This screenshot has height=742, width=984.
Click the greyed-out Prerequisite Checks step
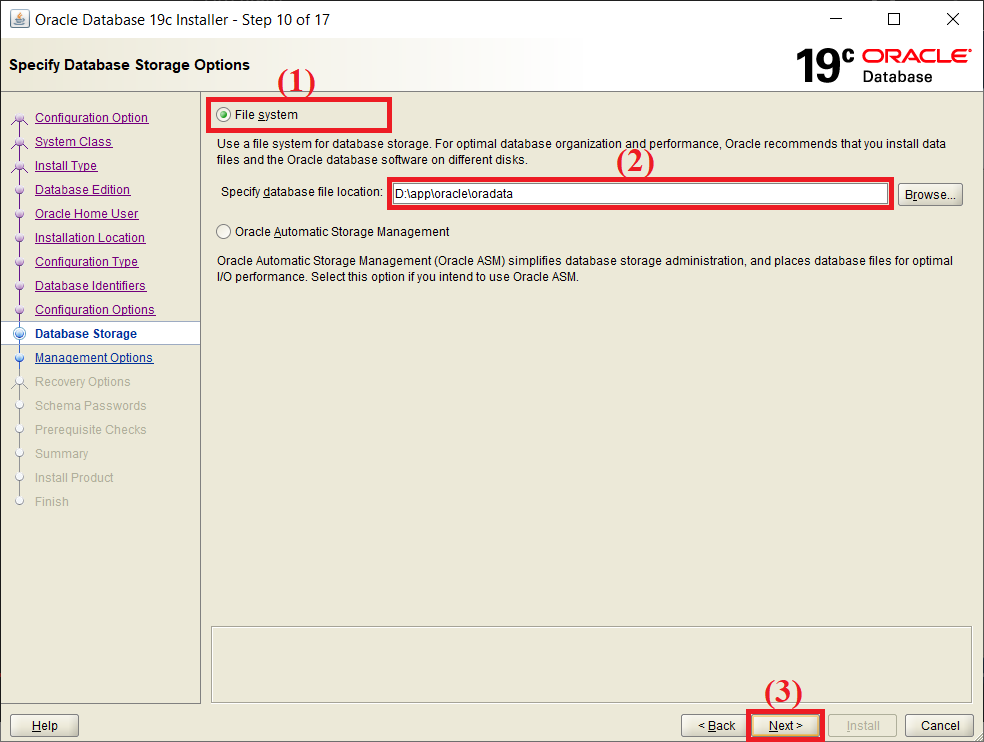(90, 429)
